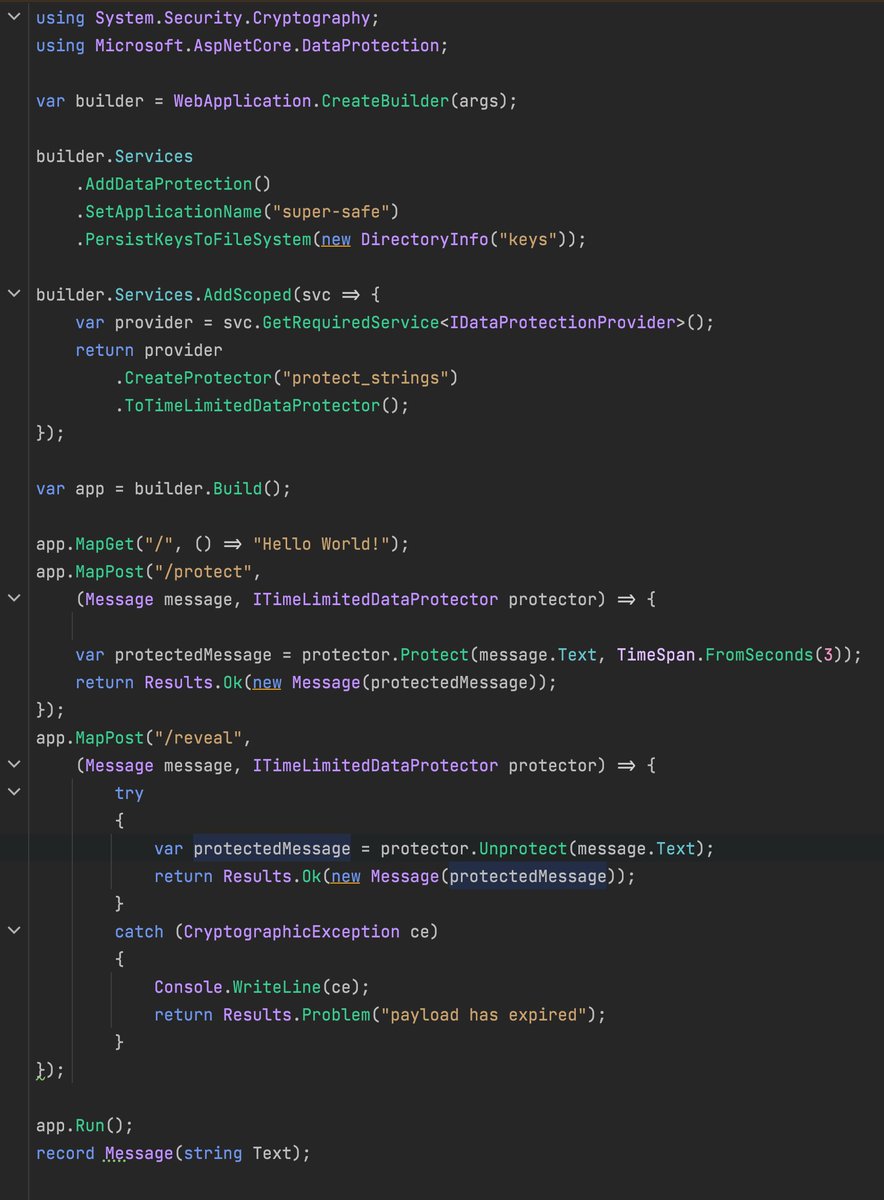Click on System.Security.Cryptography namespace
This screenshot has height=1200, width=884.
pyautogui.click(x=232, y=18)
